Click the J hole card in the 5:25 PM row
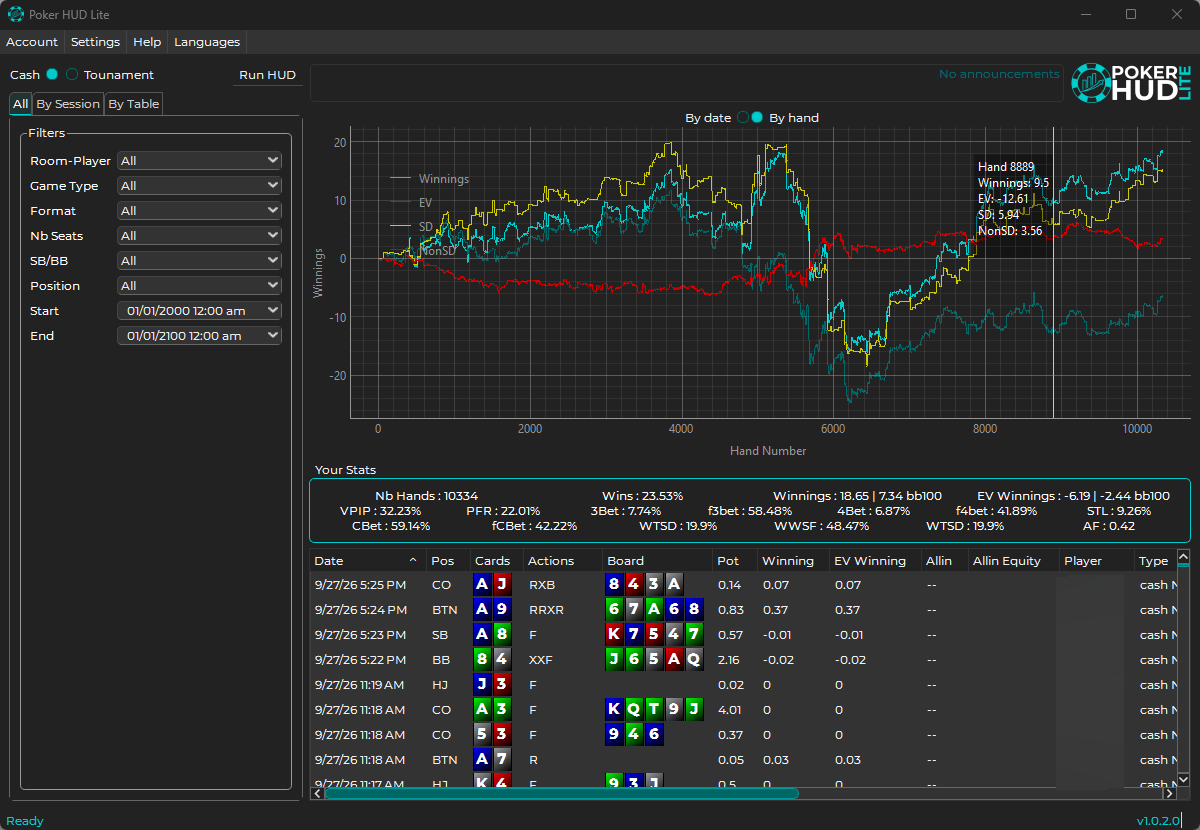Viewport: 1200px width, 830px height. coord(502,584)
